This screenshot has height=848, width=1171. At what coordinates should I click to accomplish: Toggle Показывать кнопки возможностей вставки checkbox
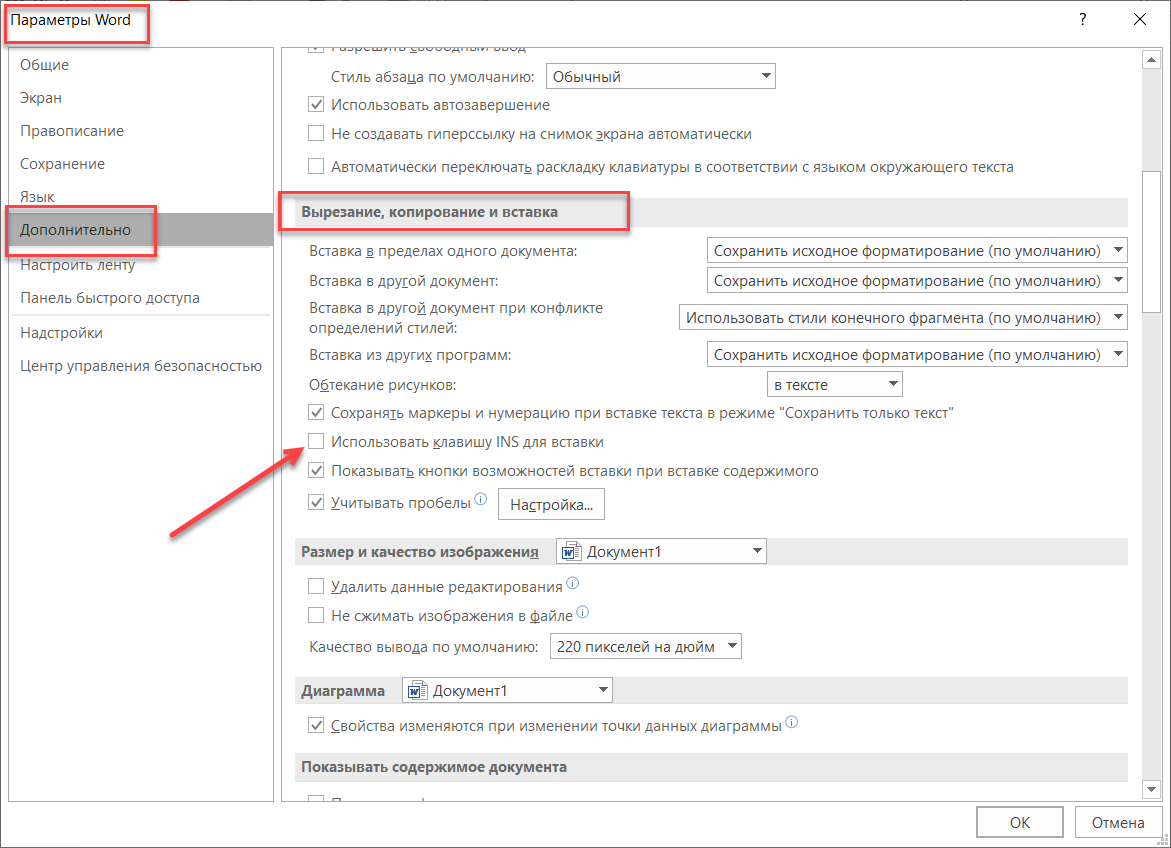click(x=316, y=471)
